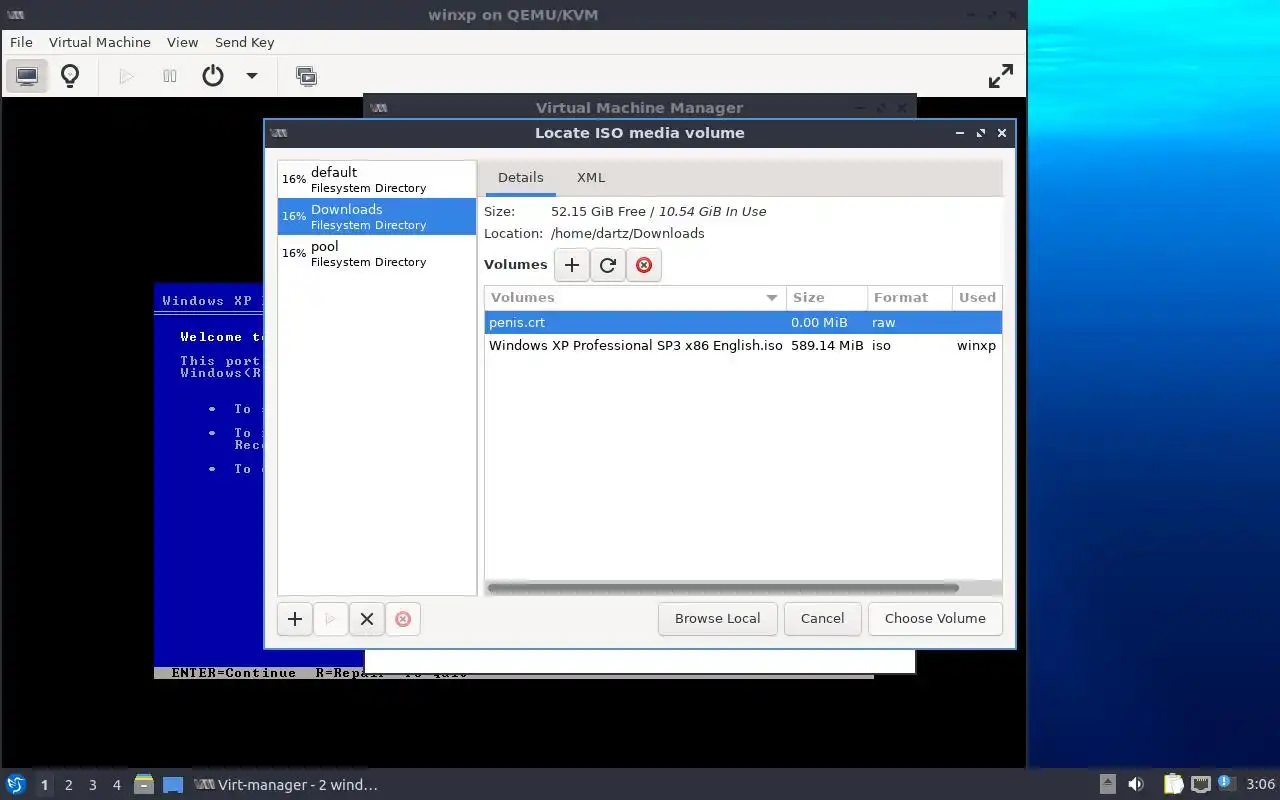
Task: Click the show desktop taskbar icon
Action: click(x=173, y=785)
